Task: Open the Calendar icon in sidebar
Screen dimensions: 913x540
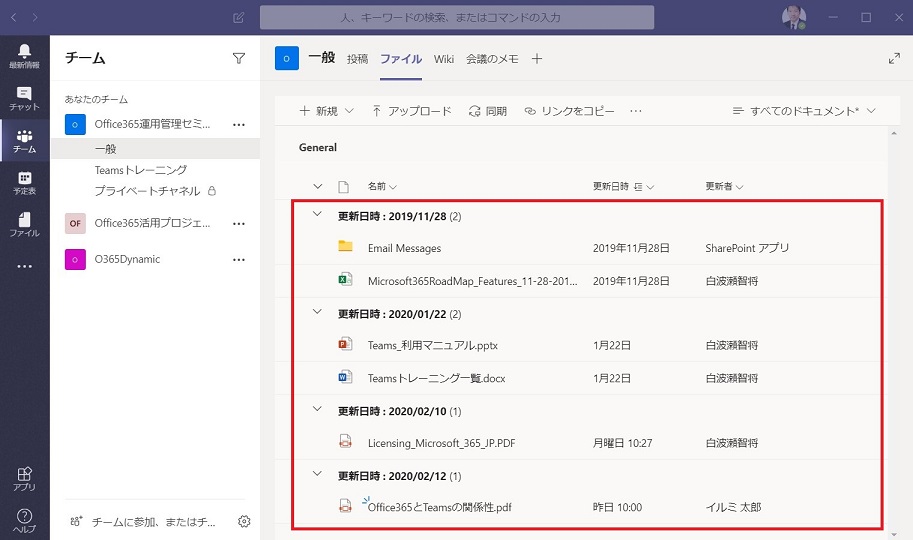Action: tap(24, 183)
